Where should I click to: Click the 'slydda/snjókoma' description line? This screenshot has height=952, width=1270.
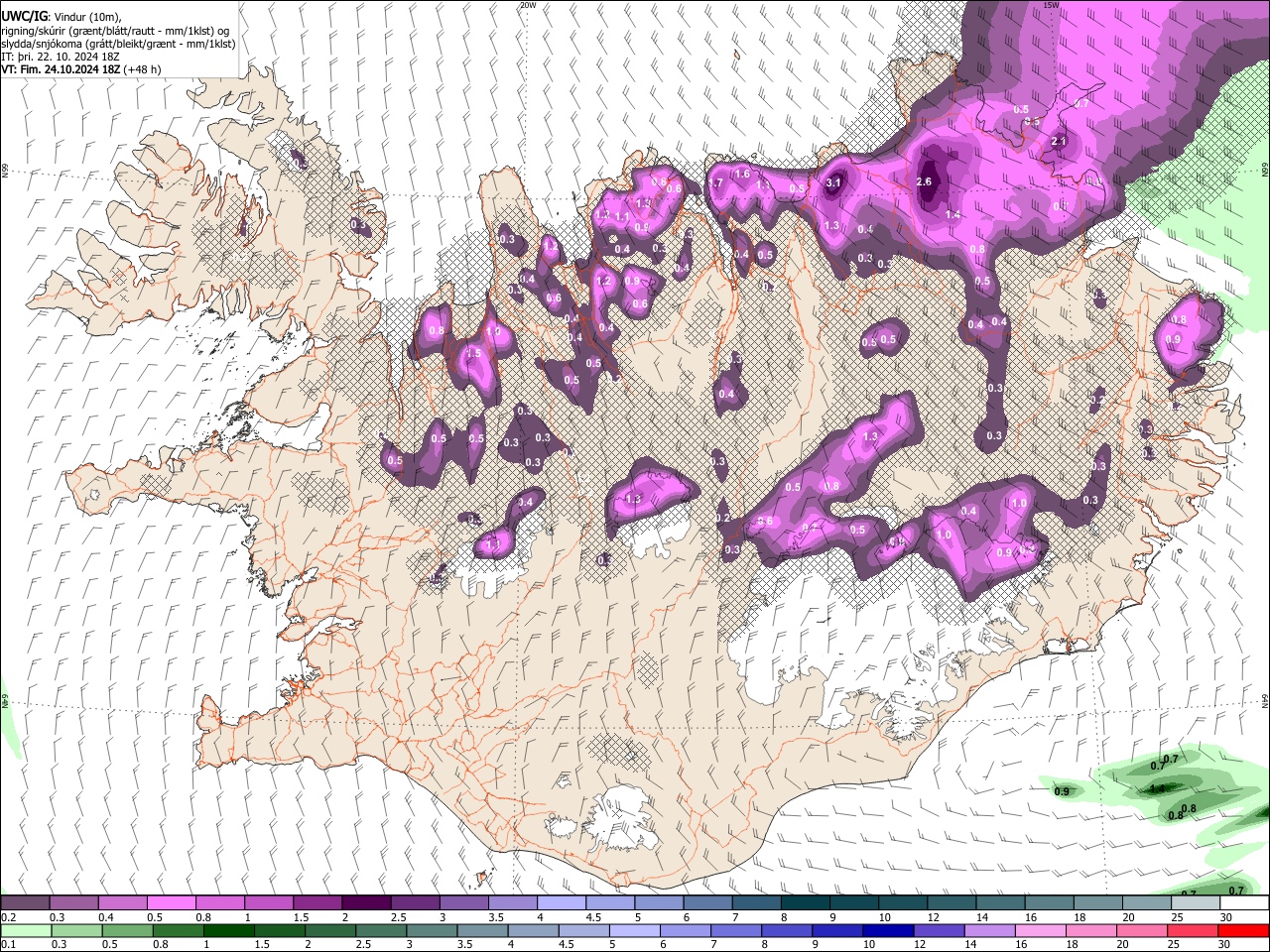point(118,44)
